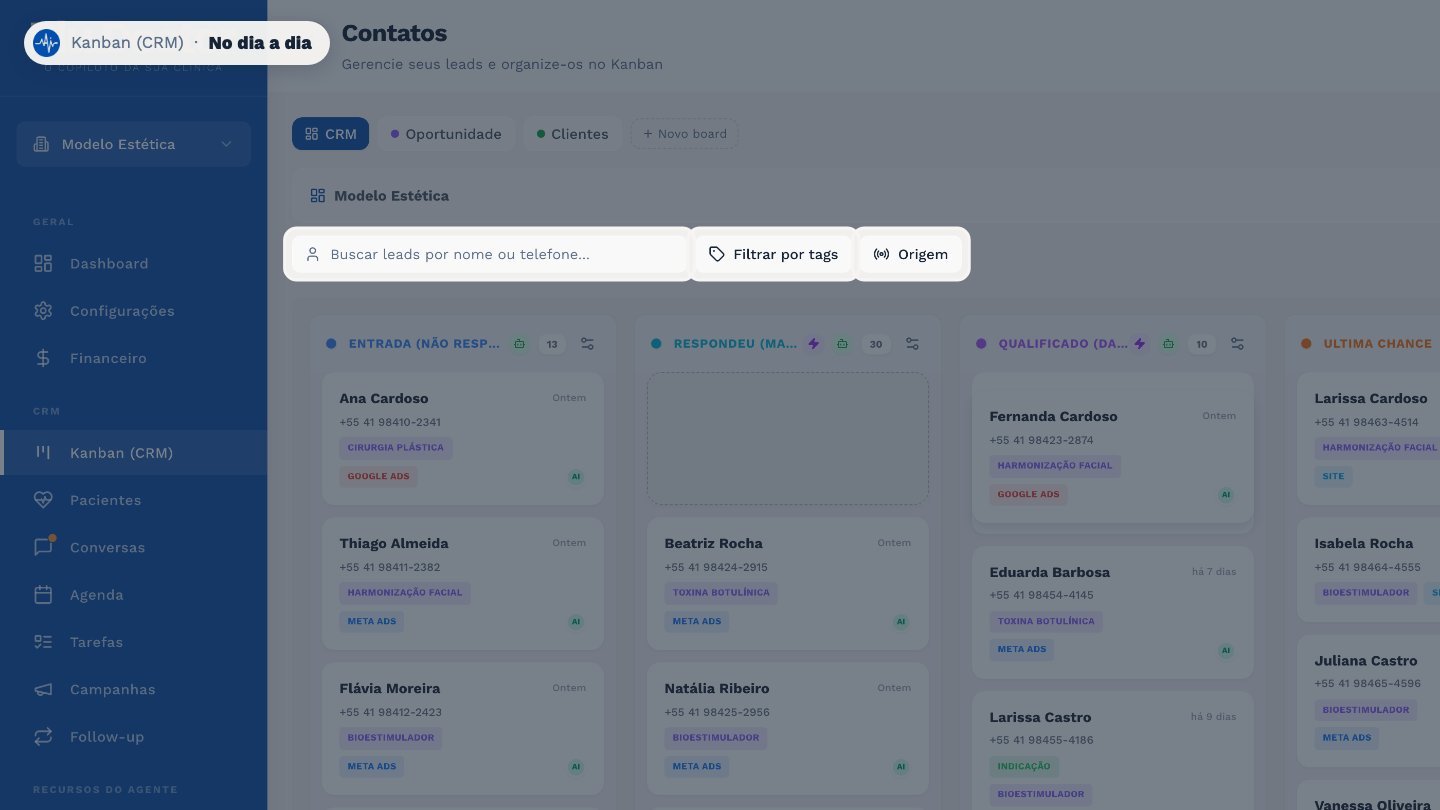Click the AI badge on Ana Cardoso's card

[576, 477]
